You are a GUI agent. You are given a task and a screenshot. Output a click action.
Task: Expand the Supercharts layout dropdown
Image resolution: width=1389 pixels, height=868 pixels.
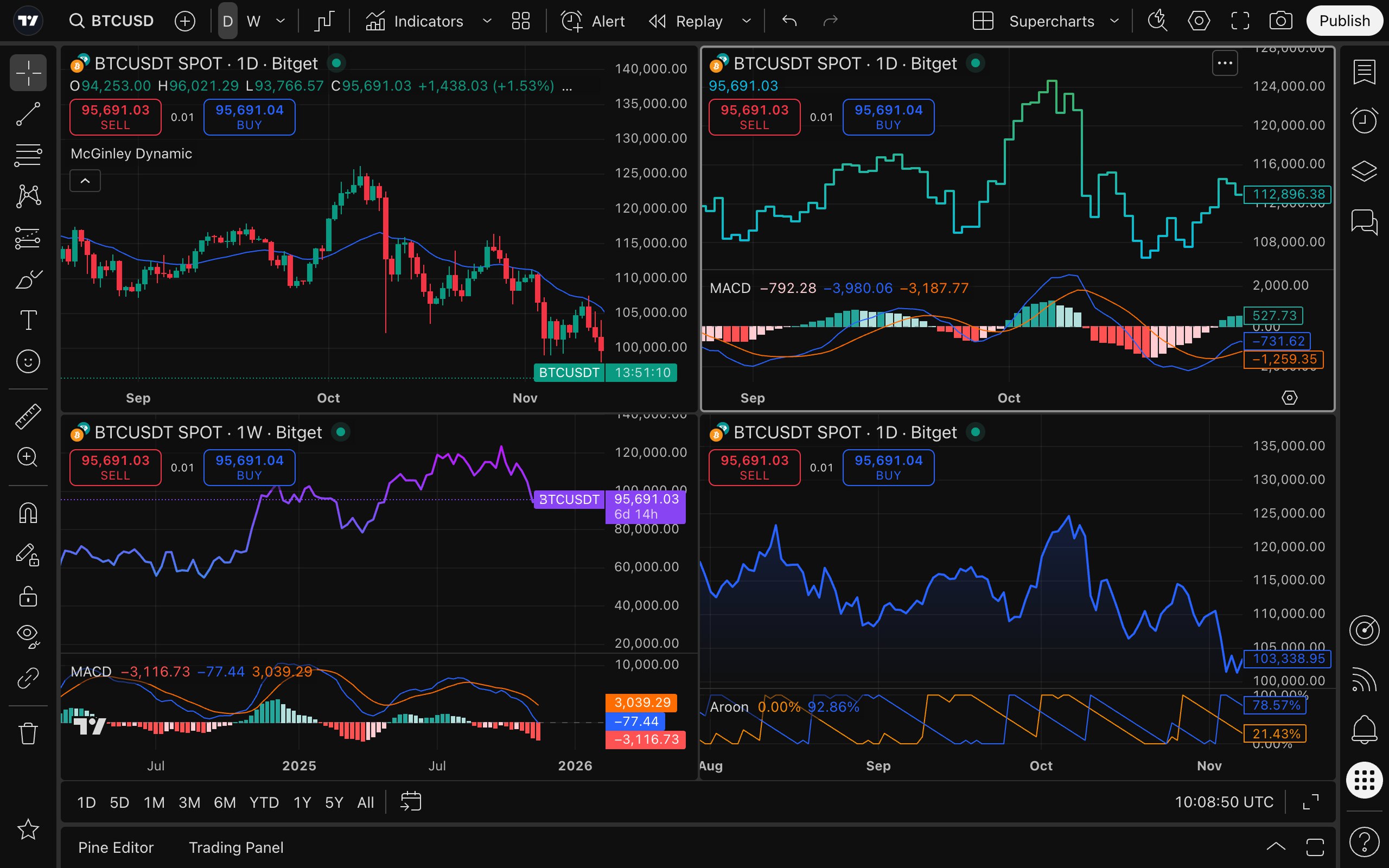1114,21
